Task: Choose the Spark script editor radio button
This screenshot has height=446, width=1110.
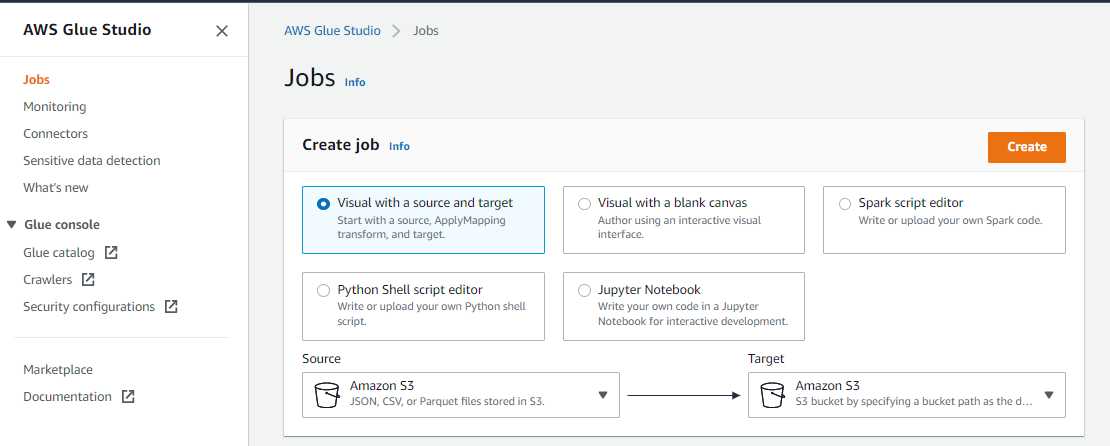Action: [x=845, y=204]
